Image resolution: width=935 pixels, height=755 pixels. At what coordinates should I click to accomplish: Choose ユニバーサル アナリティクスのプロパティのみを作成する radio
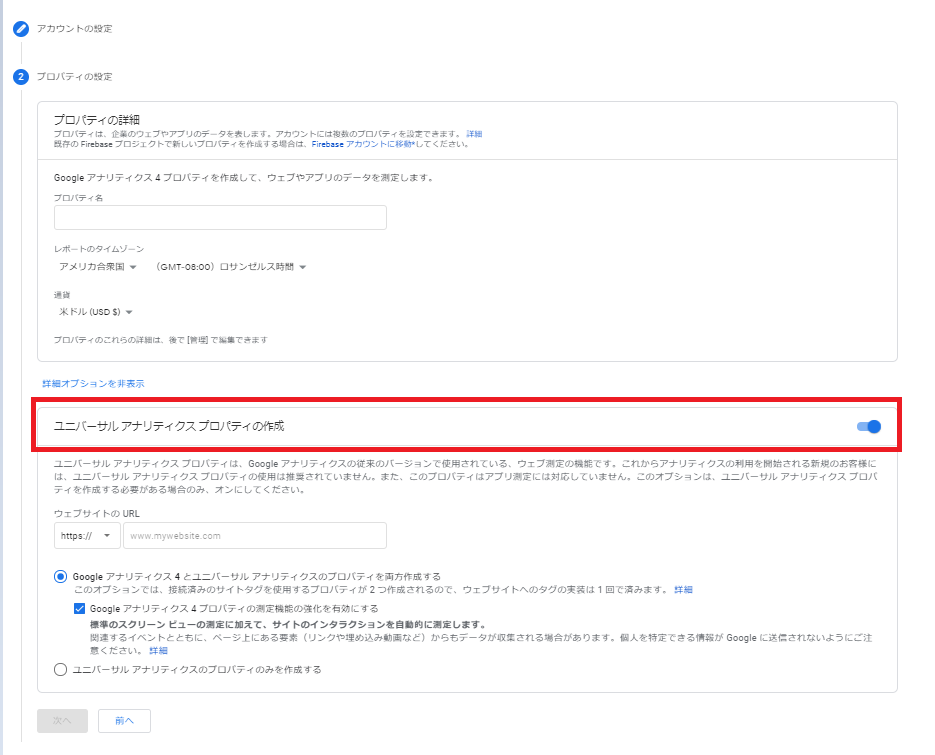(x=61, y=669)
